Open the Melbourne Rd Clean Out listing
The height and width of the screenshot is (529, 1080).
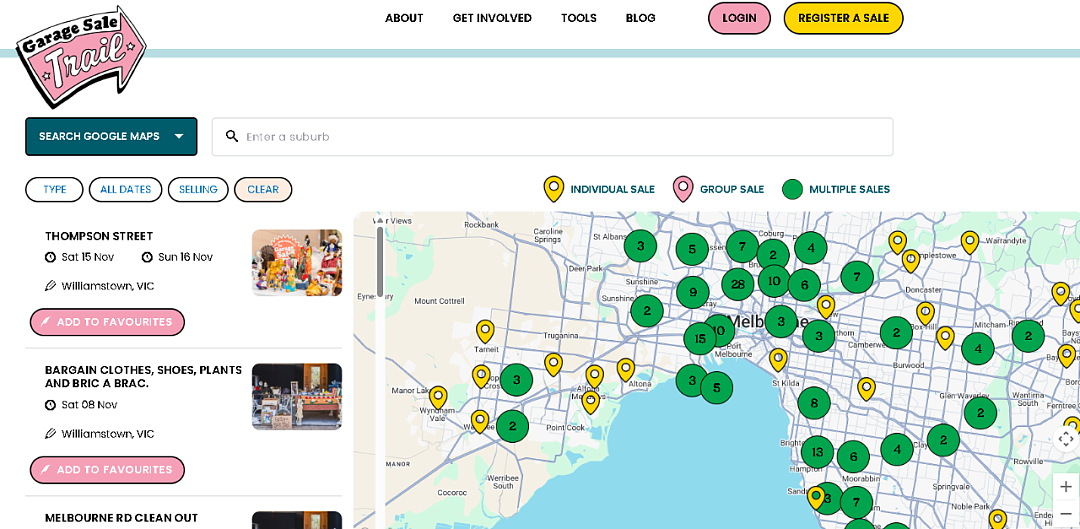(121, 518)
